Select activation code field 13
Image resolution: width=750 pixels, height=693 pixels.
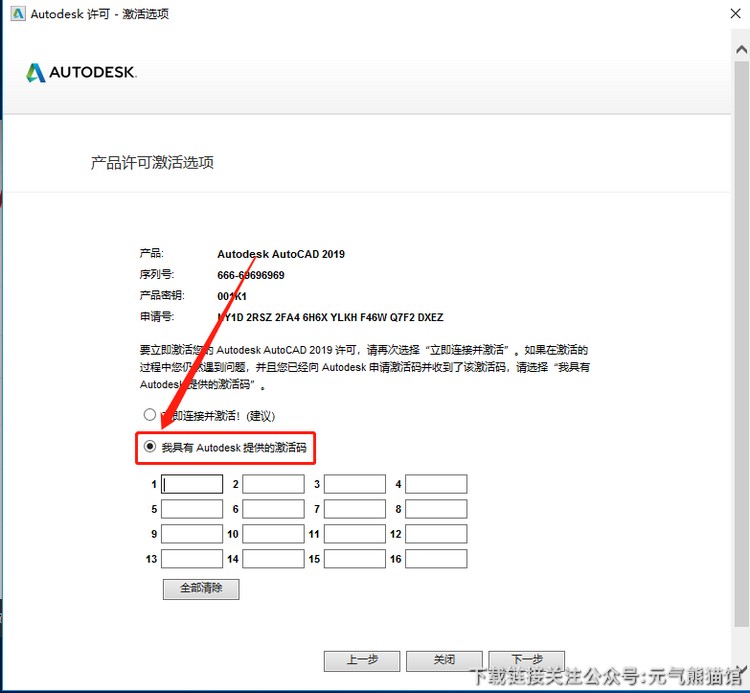click(192, 559)
